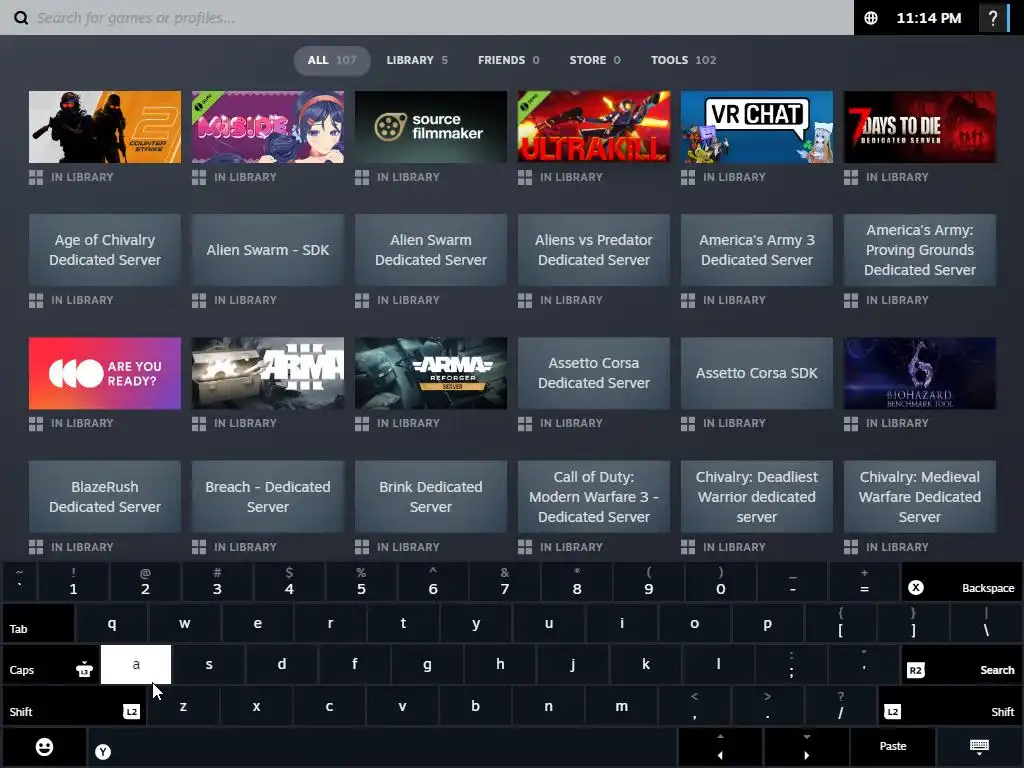
Task: Select Aliens vs Predator Dedicated Server tile
Action: (594, 250)
